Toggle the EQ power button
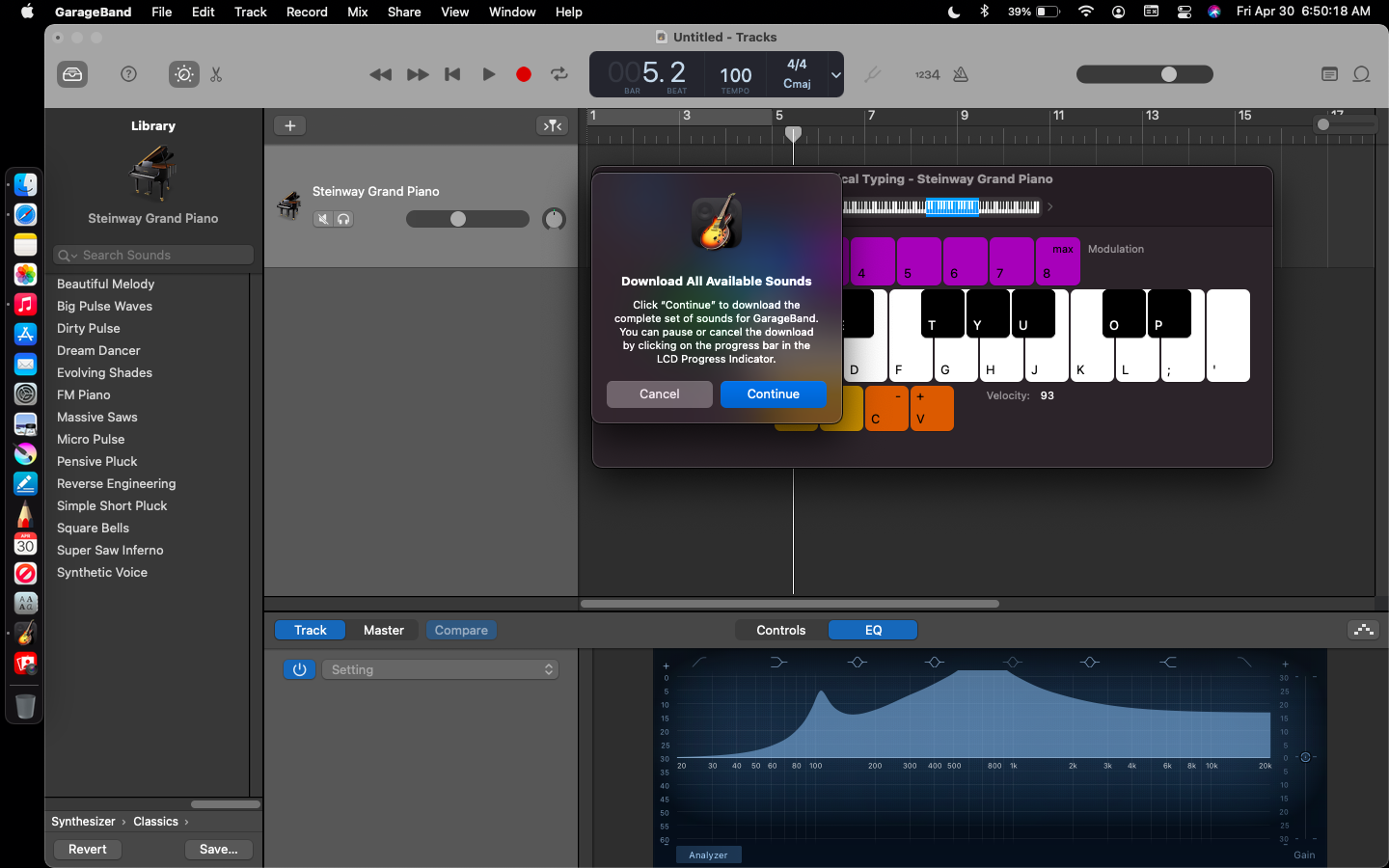 tap(299, 669)
